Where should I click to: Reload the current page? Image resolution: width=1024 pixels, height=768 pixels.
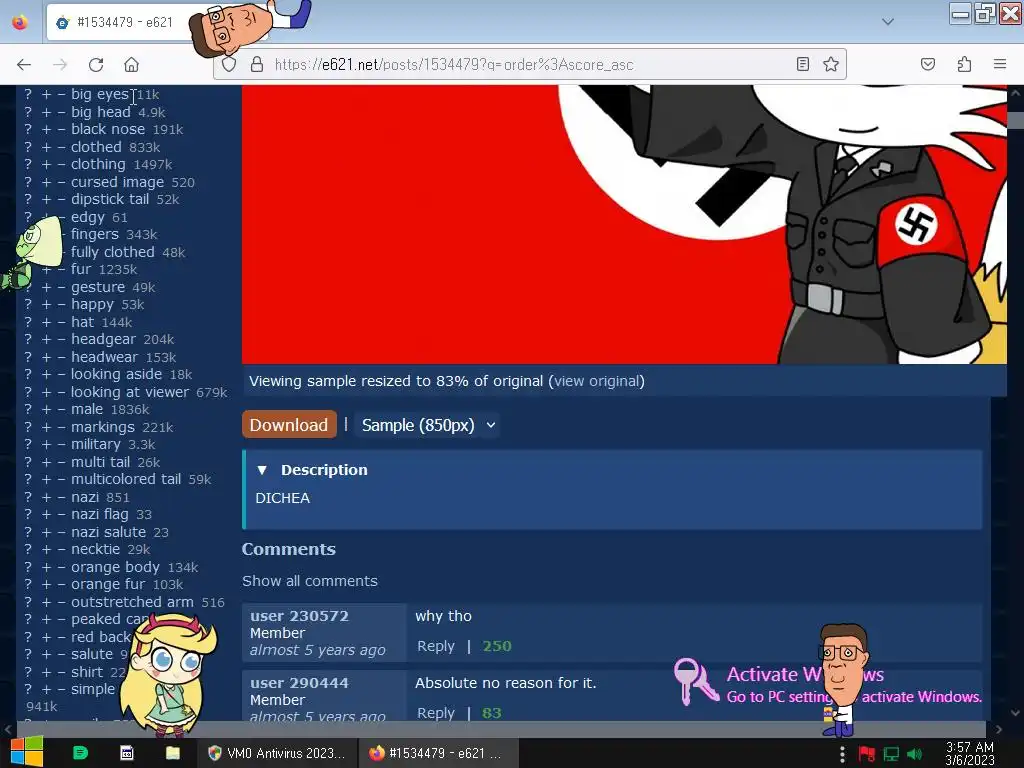pyautogui.click(x=96, y=65)
